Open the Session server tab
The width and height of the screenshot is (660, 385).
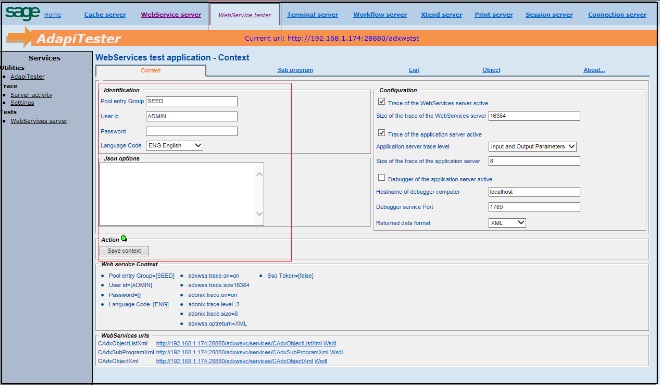[x=549, y=15]
